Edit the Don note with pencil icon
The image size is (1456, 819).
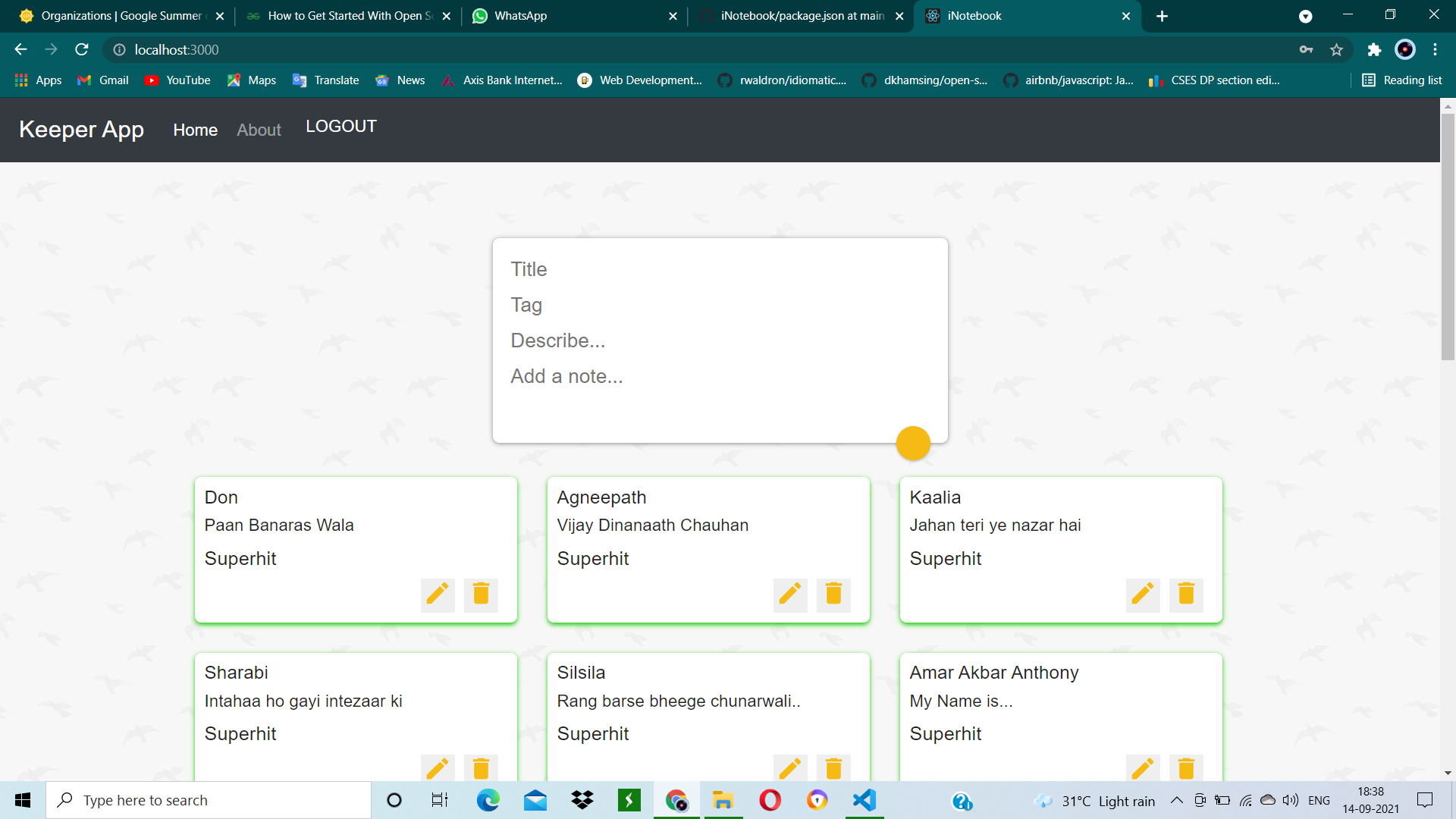point(438,594)
